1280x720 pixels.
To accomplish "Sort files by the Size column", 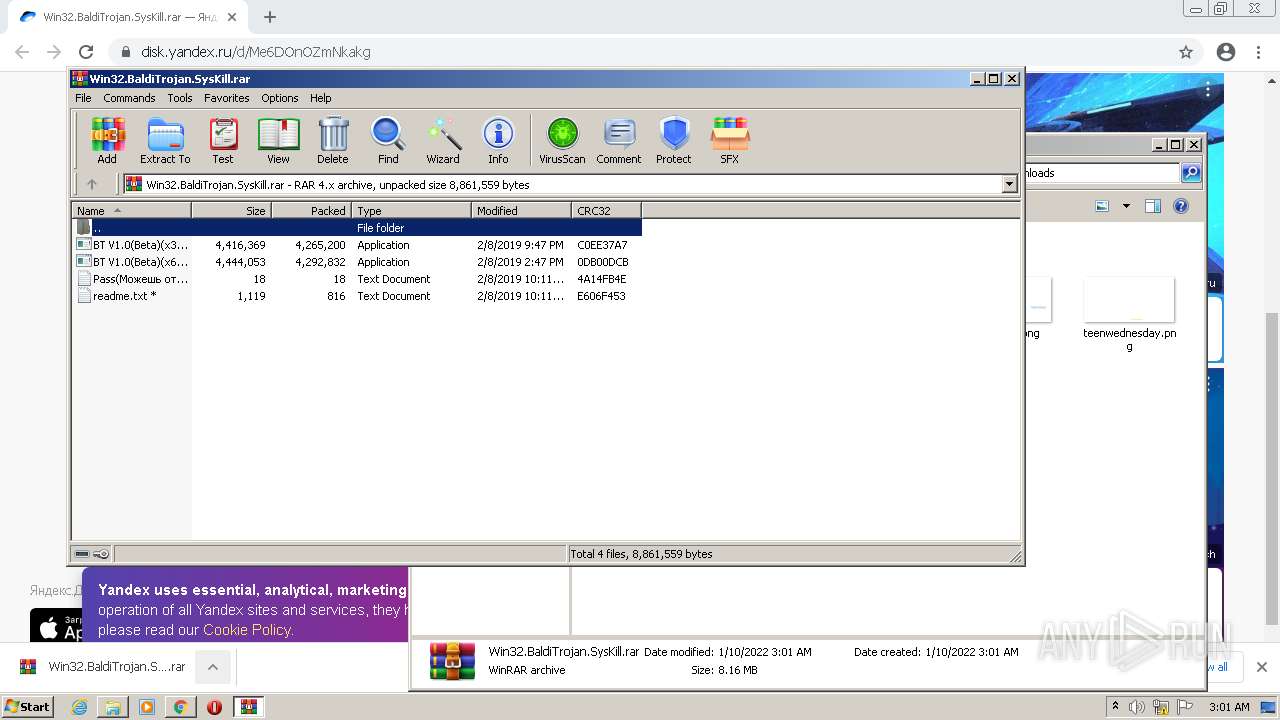I will tap(231, 211).
